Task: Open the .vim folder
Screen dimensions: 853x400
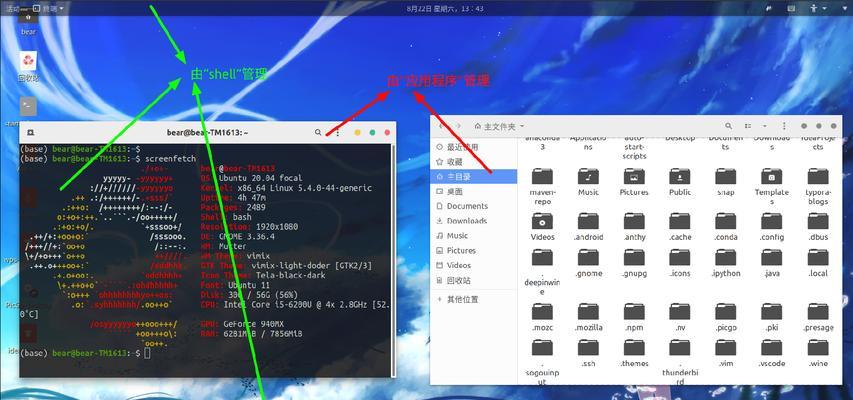Action: tap(726, 353)
